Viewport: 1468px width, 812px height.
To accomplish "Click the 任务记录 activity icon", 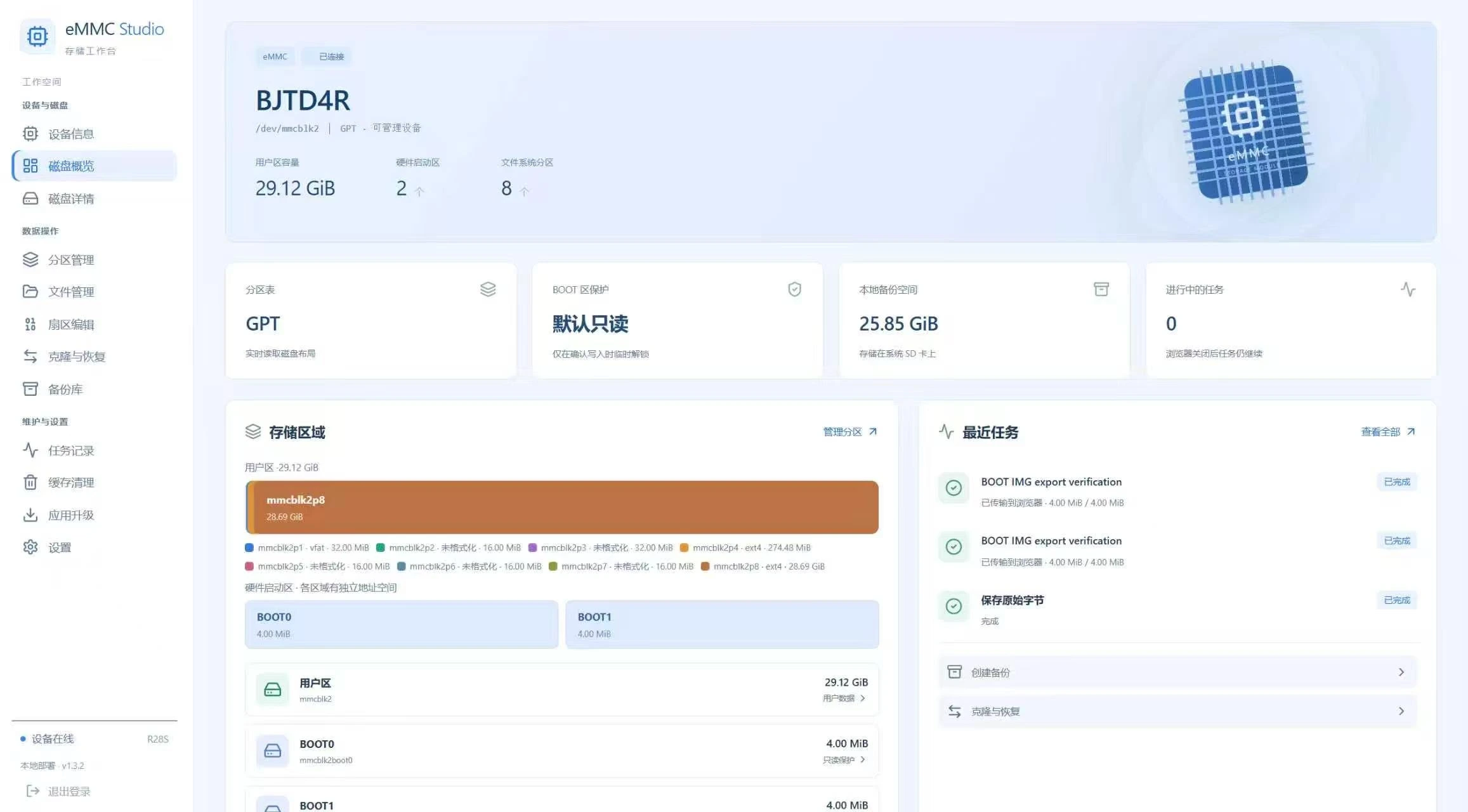I will coord(30,450).
